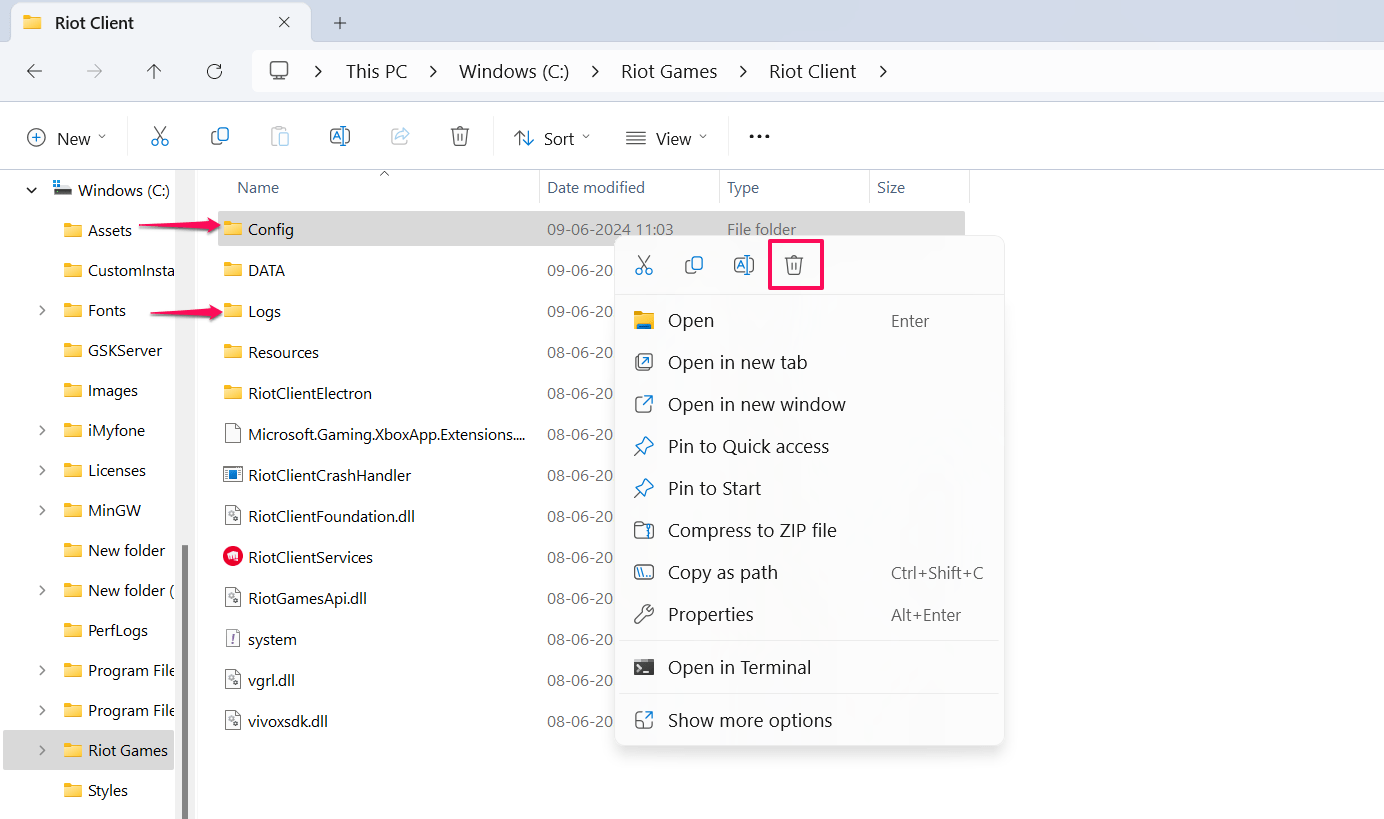Select Open in the context menu

pos(809,321)
